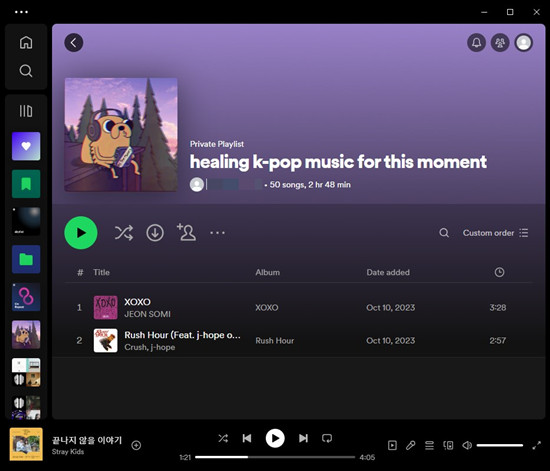Image resolution: width=550 pixels, height=471 pixels.
Task: Toggle repeat mode
Action: [x=327, y=438]
